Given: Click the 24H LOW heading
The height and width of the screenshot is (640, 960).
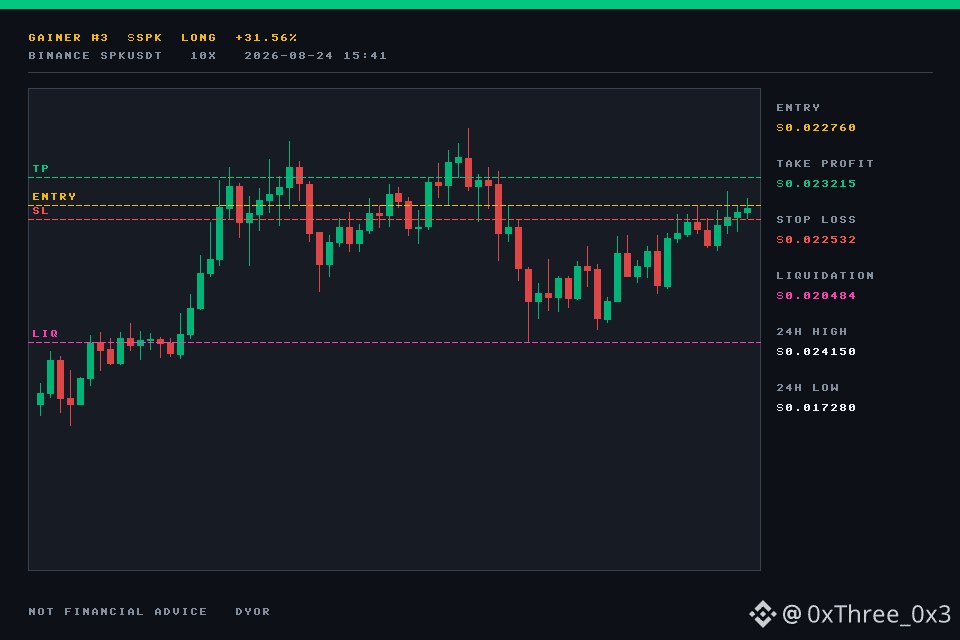Looking at the screenshot, I should (807, 387).
